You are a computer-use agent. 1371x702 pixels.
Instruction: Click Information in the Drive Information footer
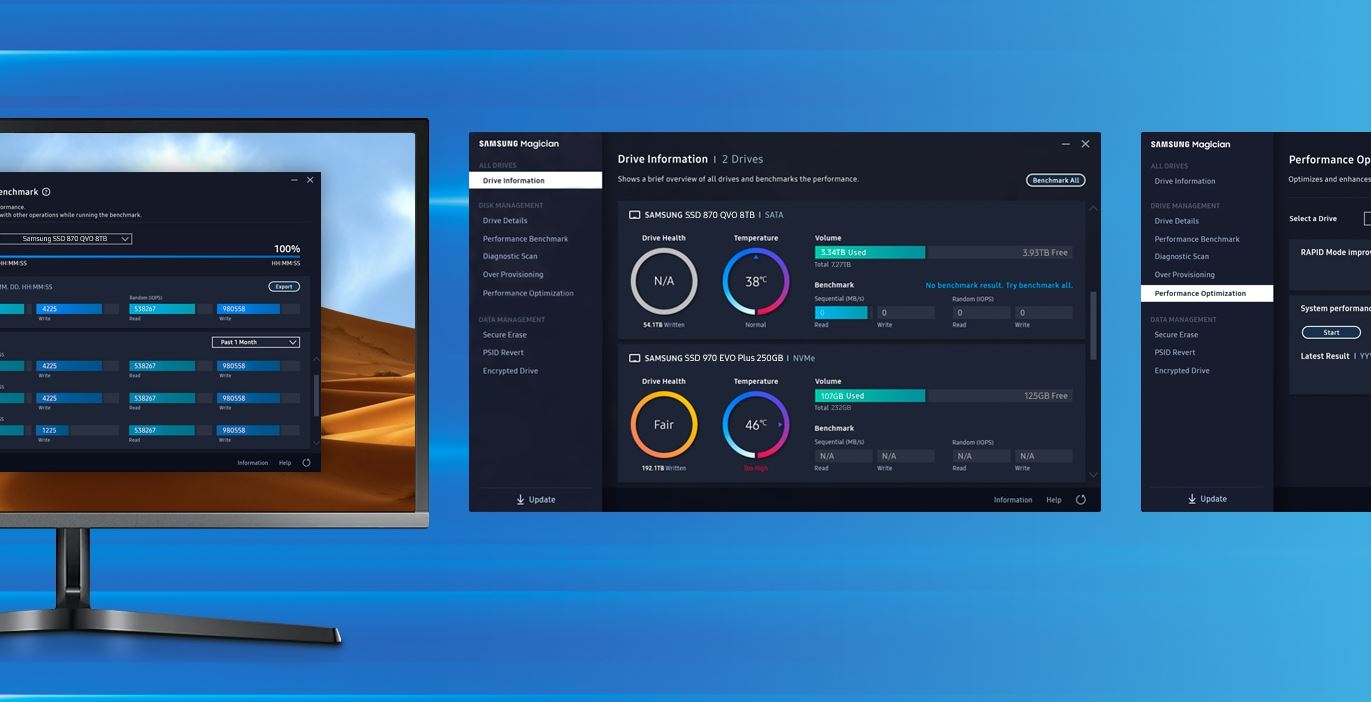[1013, 500]
